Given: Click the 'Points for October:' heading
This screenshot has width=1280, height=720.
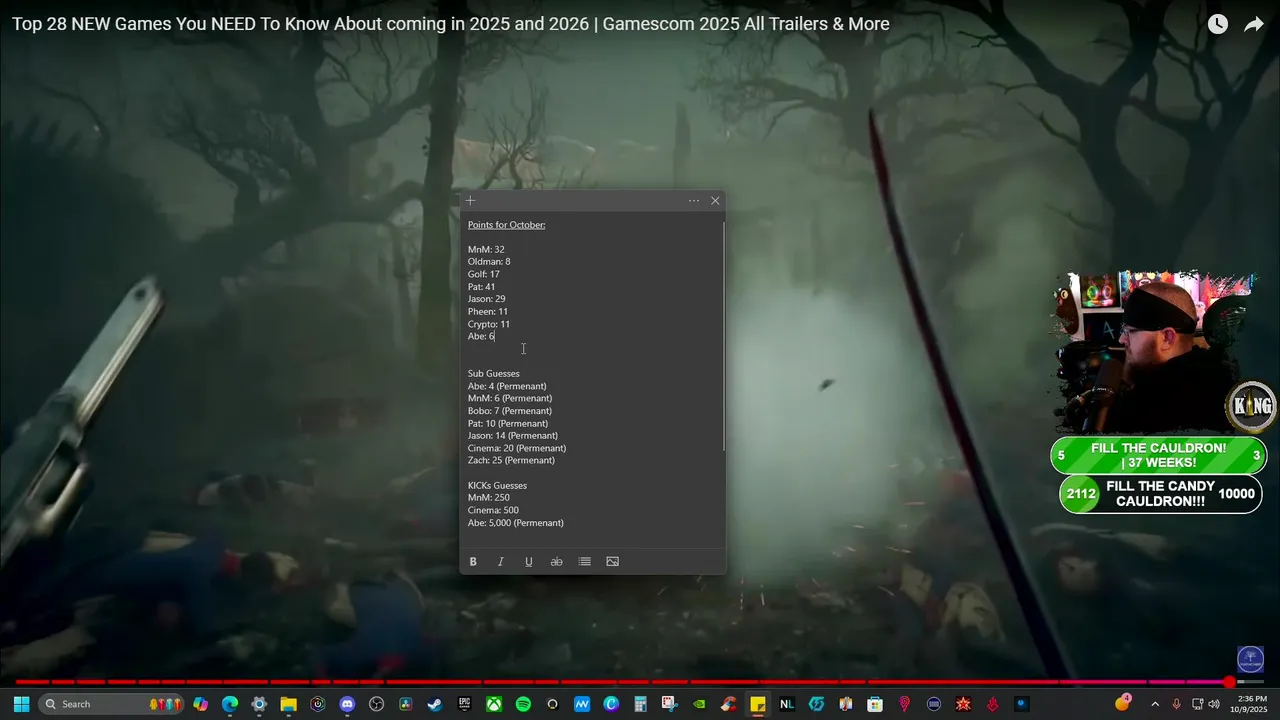Looking at the screenshot, I should click(x=507, y=225).
